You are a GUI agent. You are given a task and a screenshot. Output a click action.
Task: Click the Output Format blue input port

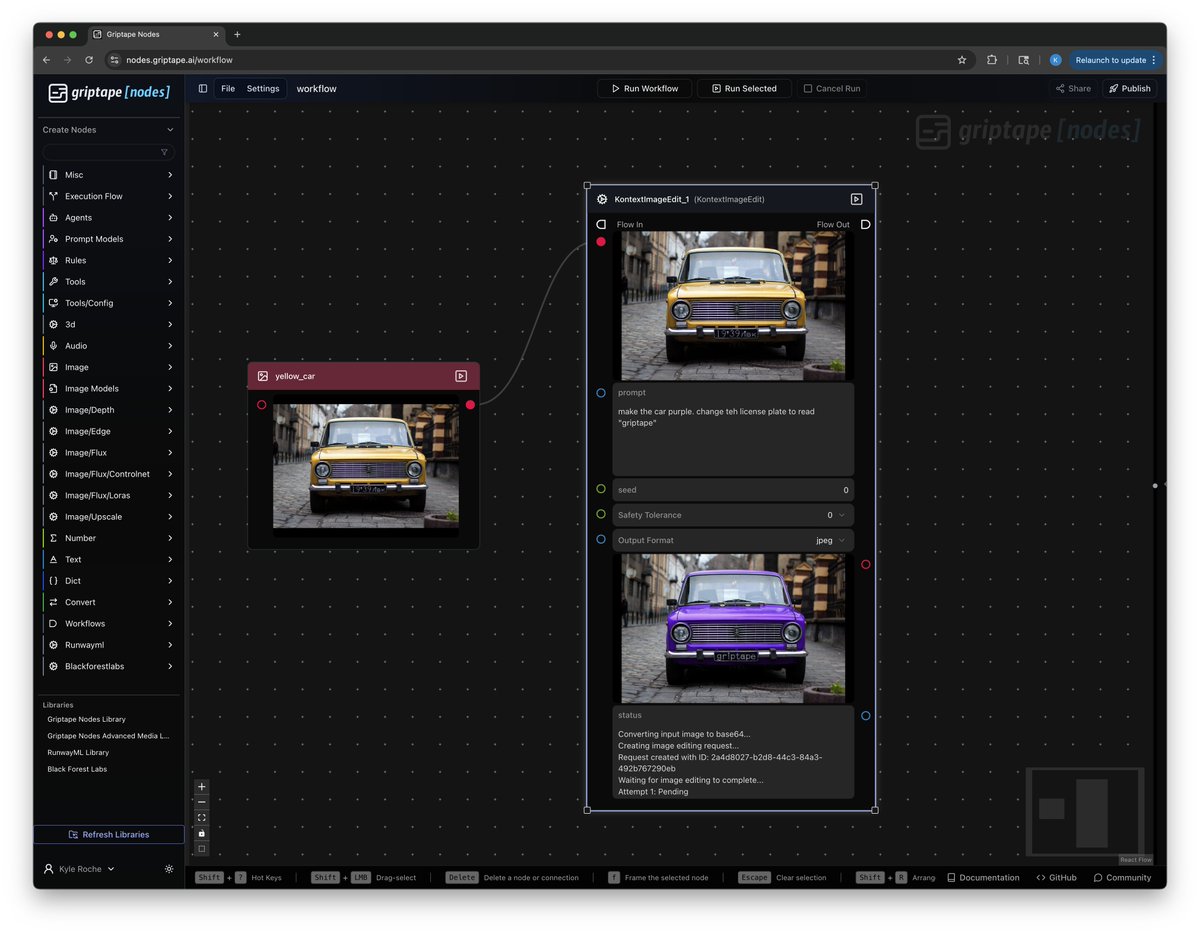click(x=601, y=540)
